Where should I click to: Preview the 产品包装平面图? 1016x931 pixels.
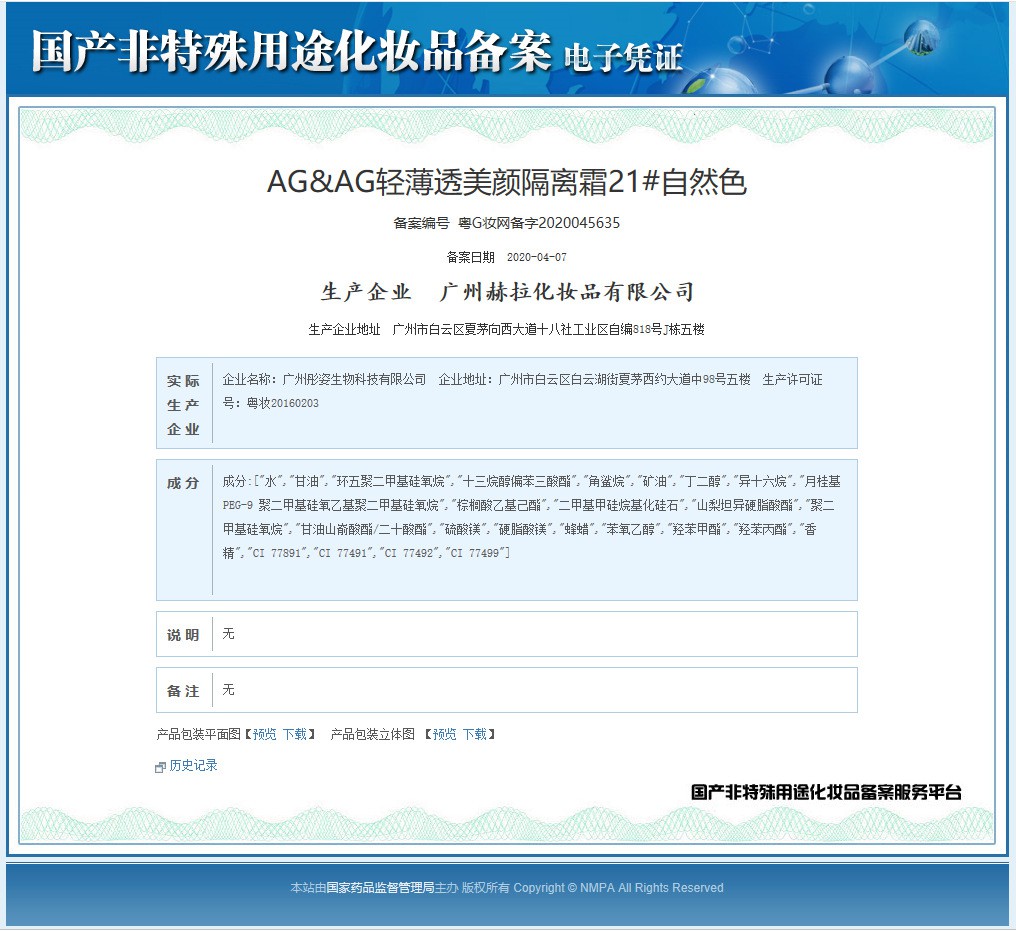point(264,734)
